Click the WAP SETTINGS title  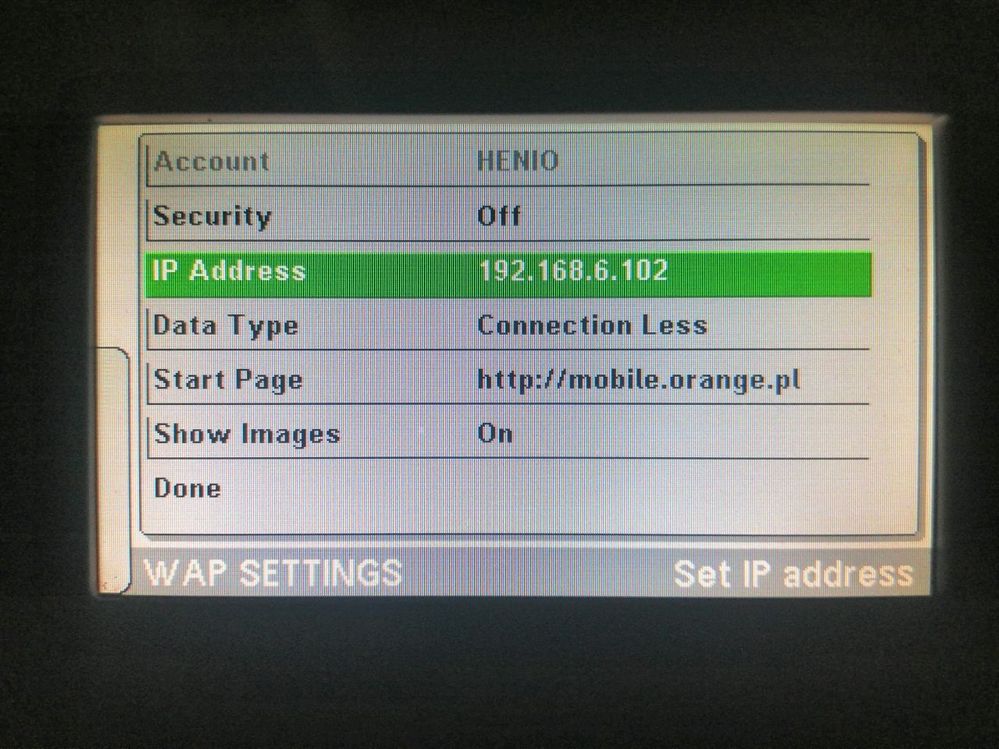click(273, 573)
